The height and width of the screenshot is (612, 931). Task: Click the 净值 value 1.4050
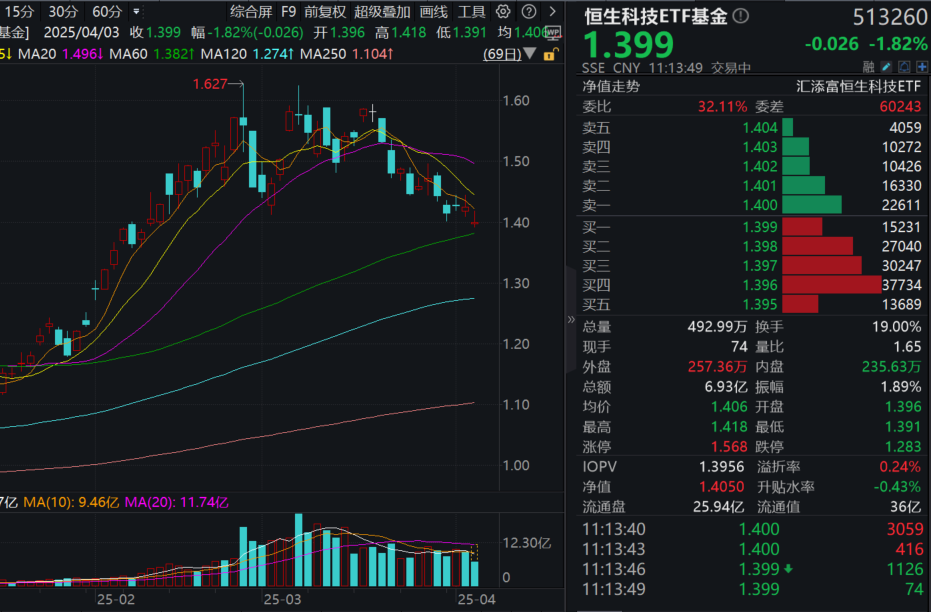coord(721,487)
